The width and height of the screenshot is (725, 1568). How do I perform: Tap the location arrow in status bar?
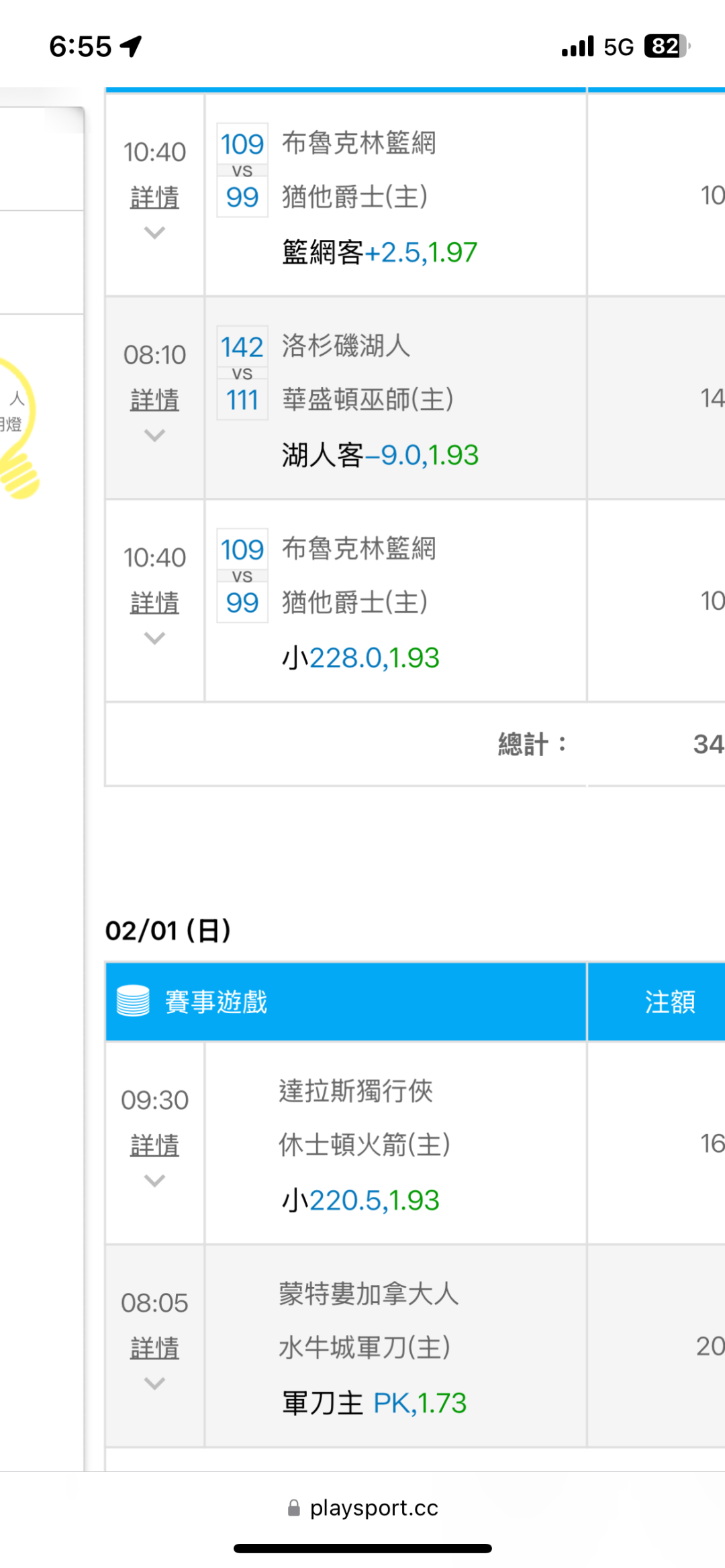(131, 46)
